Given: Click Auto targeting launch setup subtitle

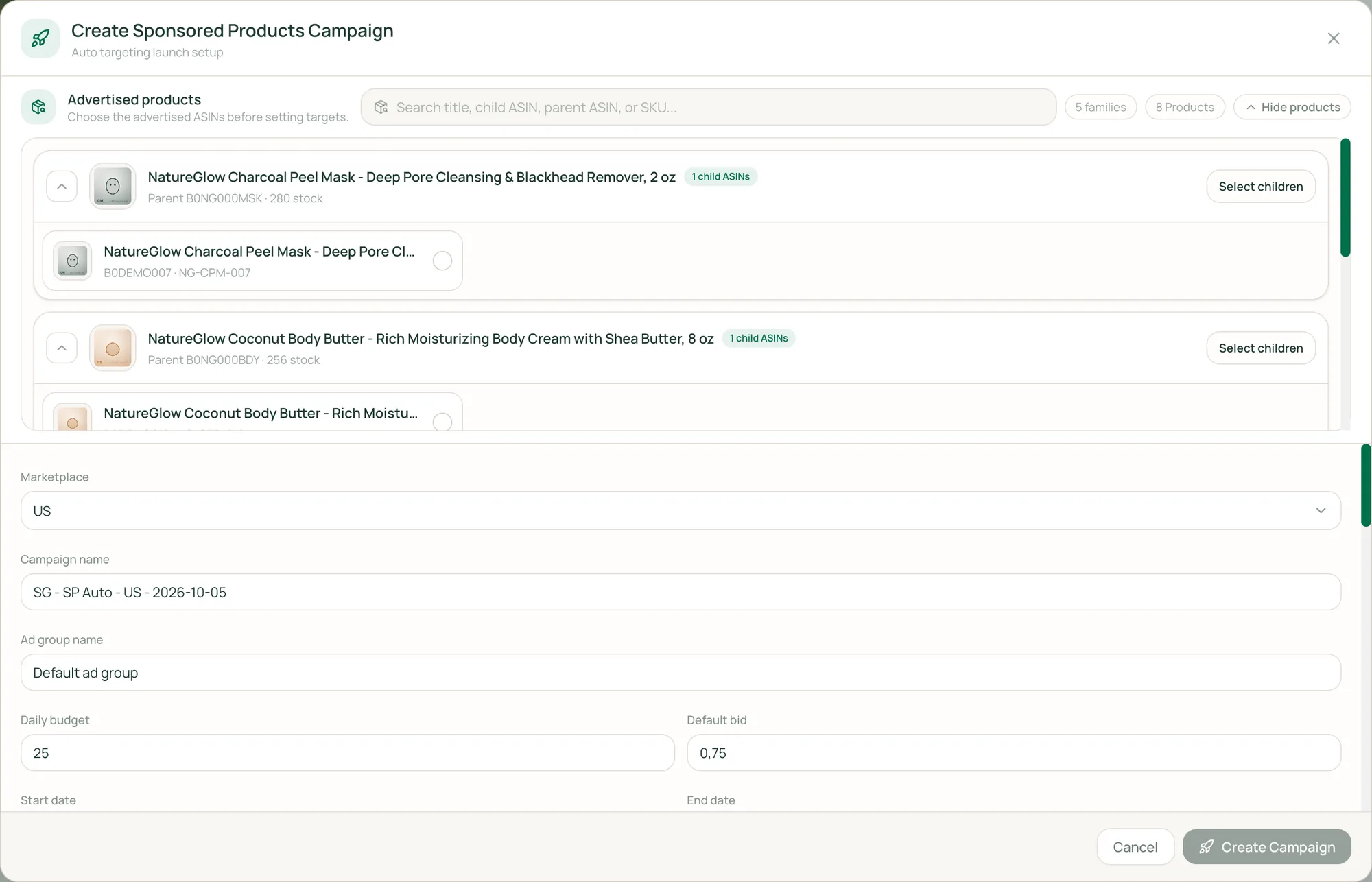Looking at the screenshot, I should [x=147, y=53].
